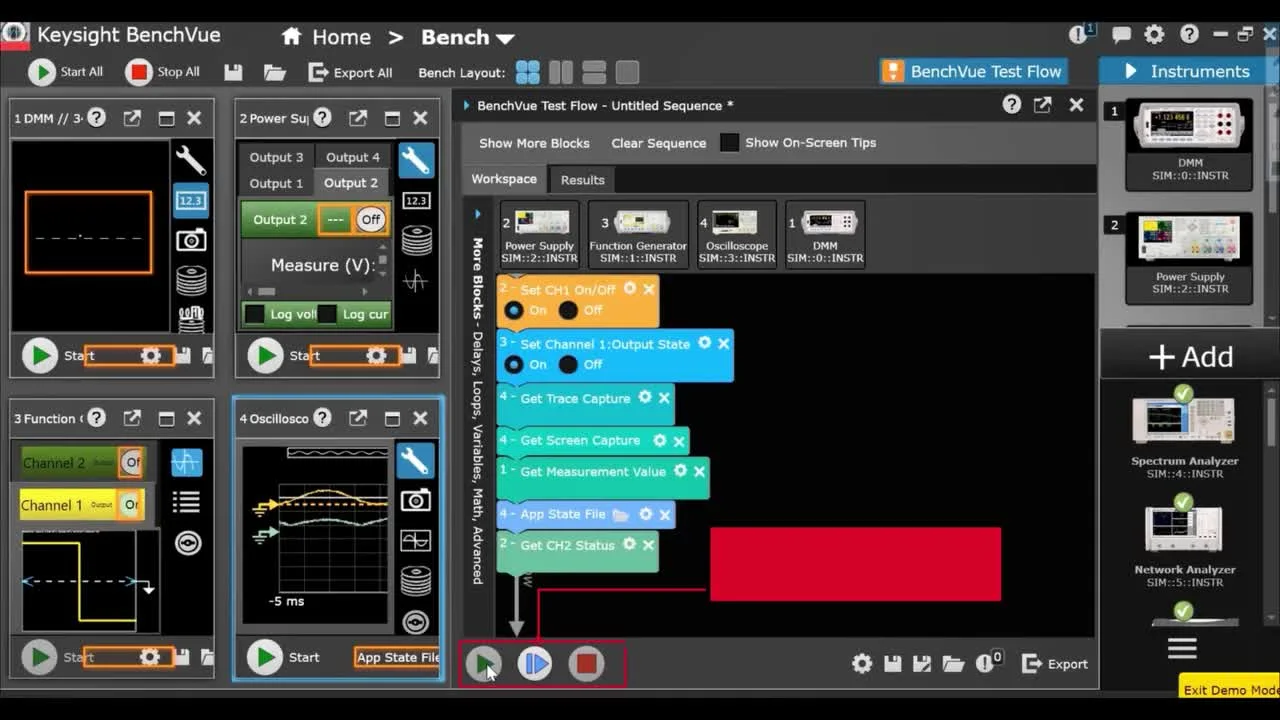Open notifications alert icon in title bar

point(1080,34)
